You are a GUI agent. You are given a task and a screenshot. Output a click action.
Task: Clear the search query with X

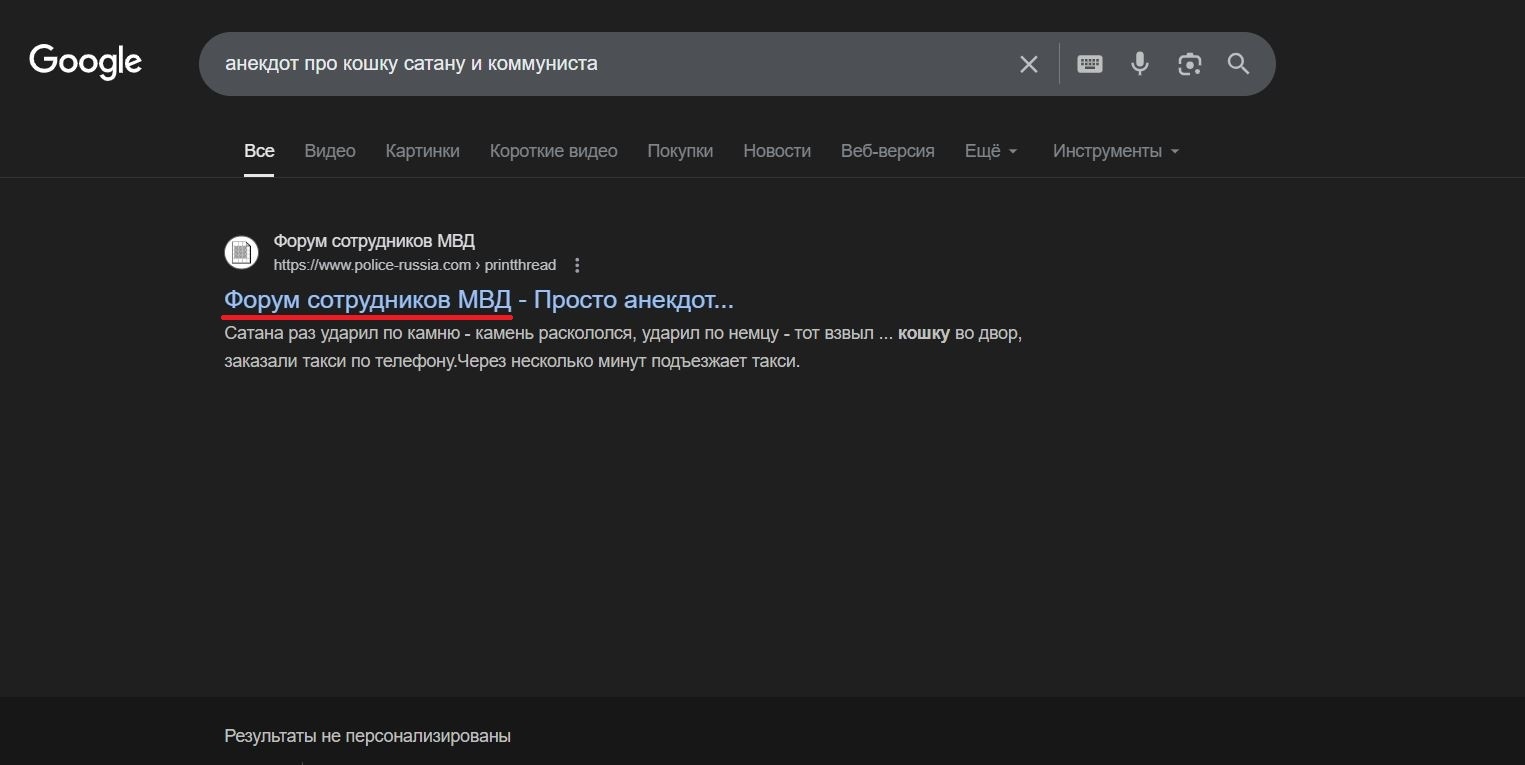1028,64
